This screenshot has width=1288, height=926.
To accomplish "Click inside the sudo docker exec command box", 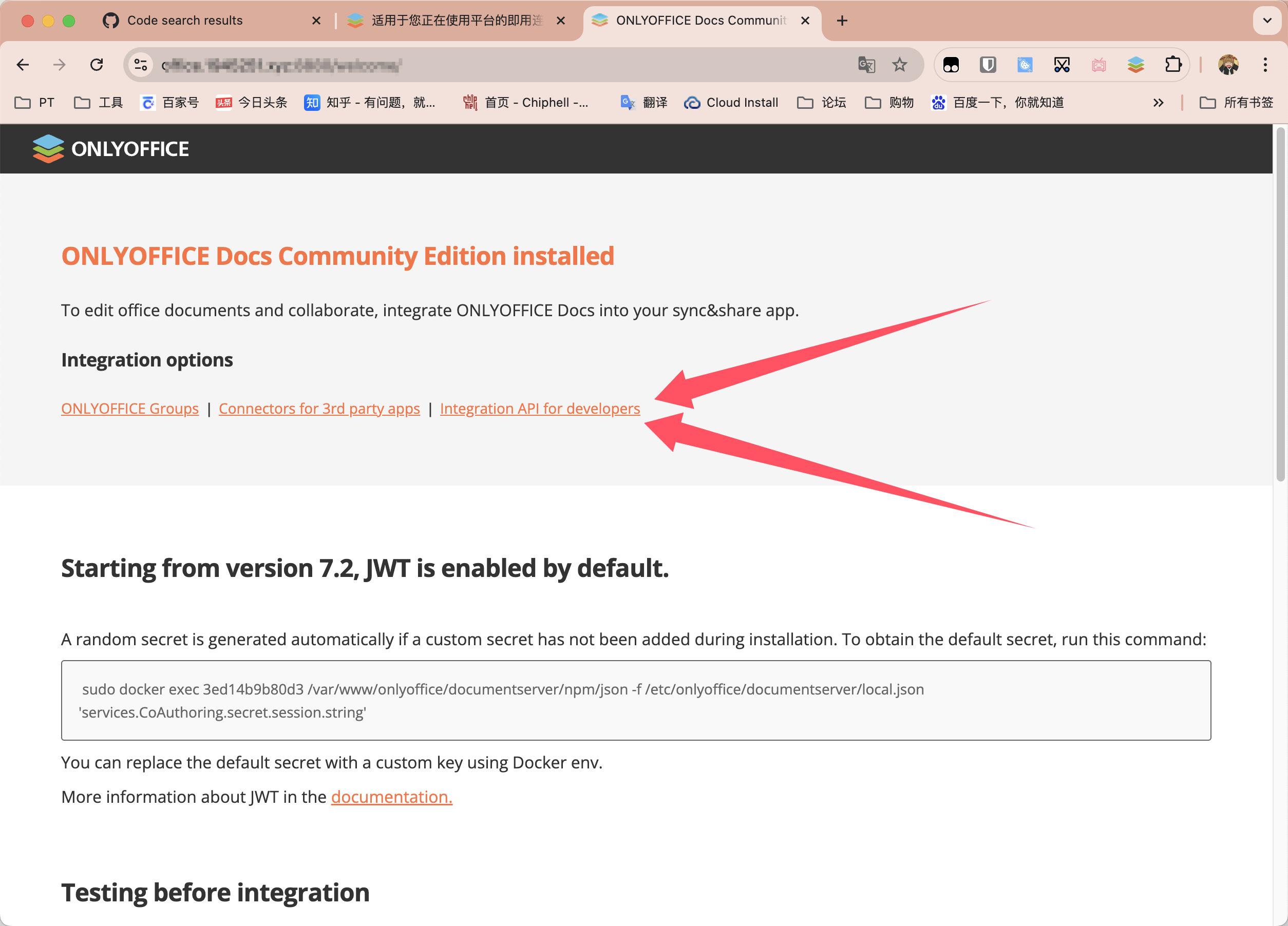I will click(636, 701).
